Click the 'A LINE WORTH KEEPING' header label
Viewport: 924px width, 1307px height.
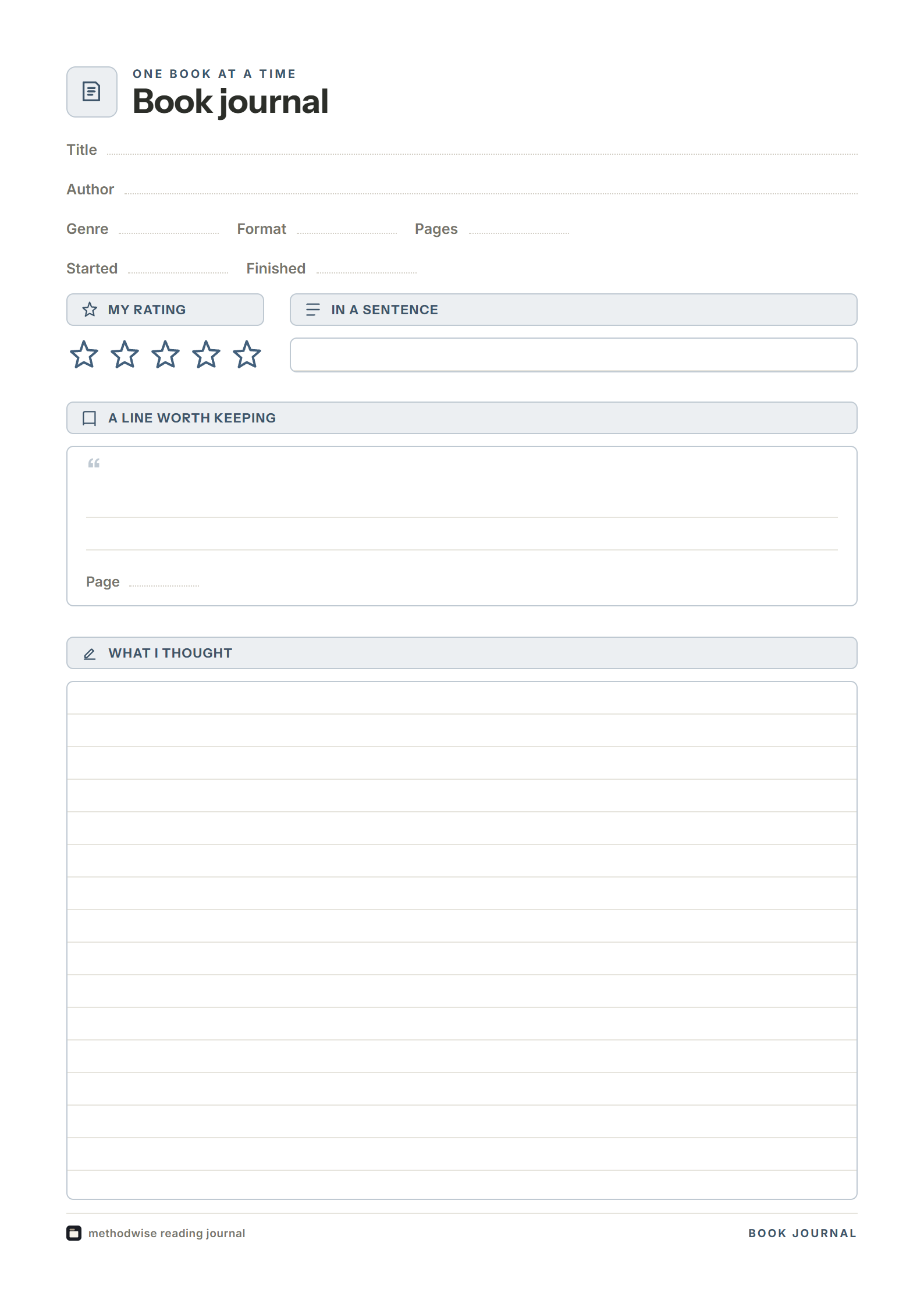coord(192,418)
